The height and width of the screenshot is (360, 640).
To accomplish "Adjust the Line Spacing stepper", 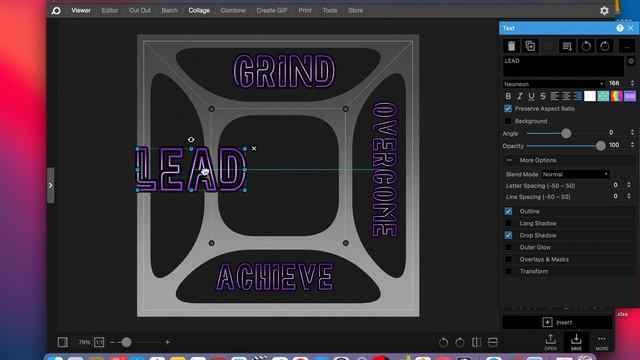I will click(629, 197).
